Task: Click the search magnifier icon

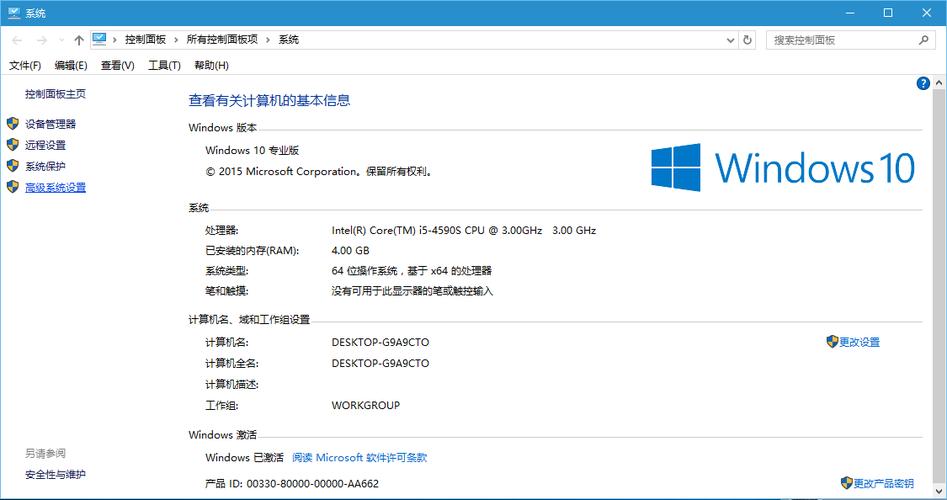Action: [x=923, y=40]
